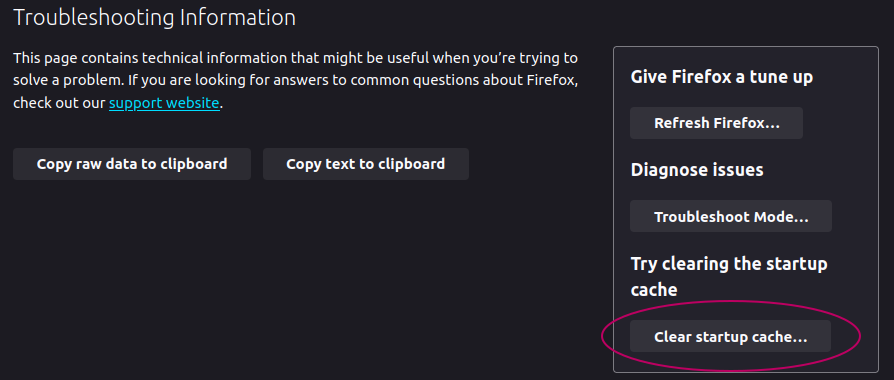This screenshot has width=894, height=380.
Task: Select the button circled in pink
Action: (x=730, y=336)
